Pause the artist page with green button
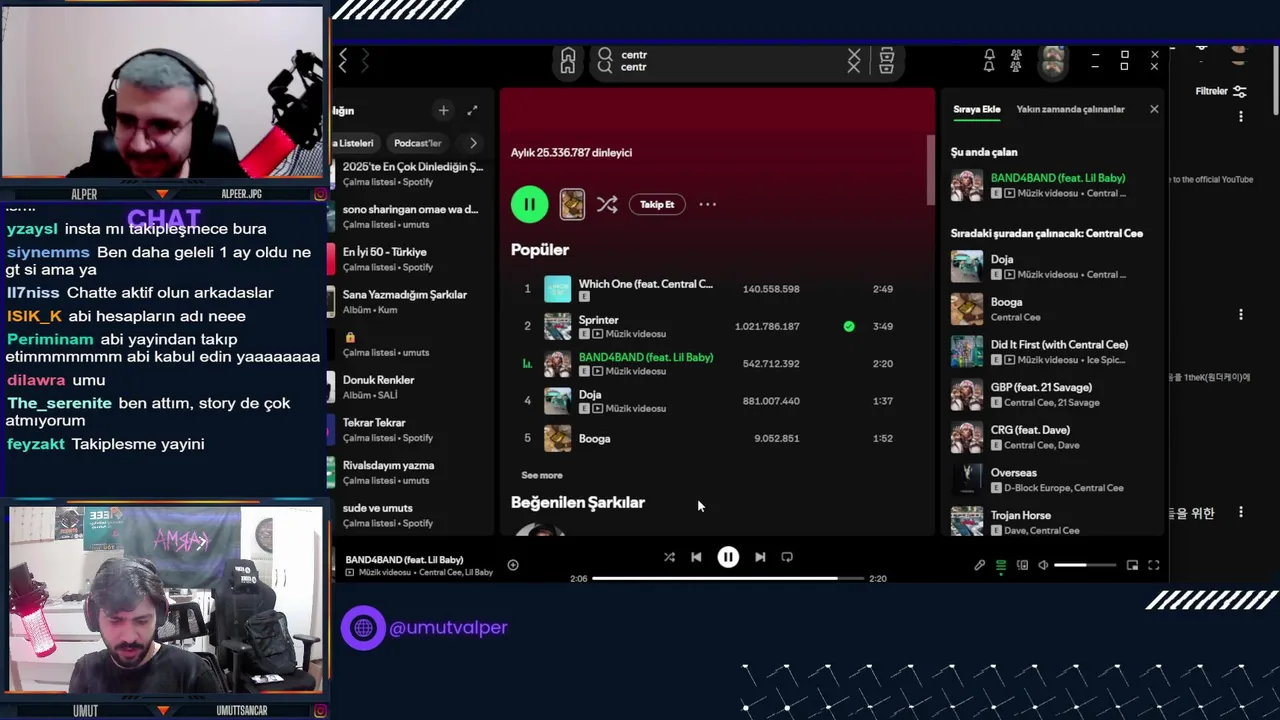The height and width of the screenshot is (720, 1280). (x=529, y=204)
